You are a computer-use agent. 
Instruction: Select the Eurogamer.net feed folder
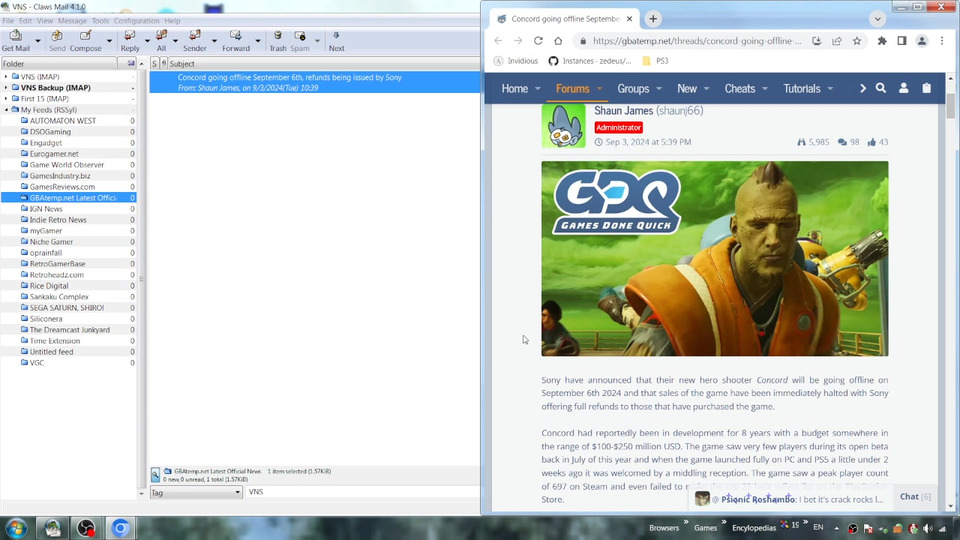[x=54, y=154]
